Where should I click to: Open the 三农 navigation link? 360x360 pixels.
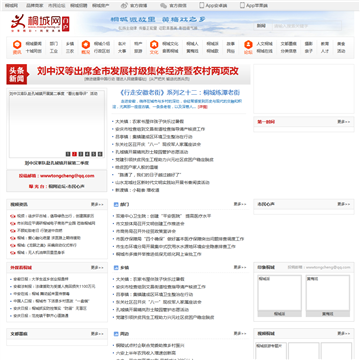tap(70, 51)
